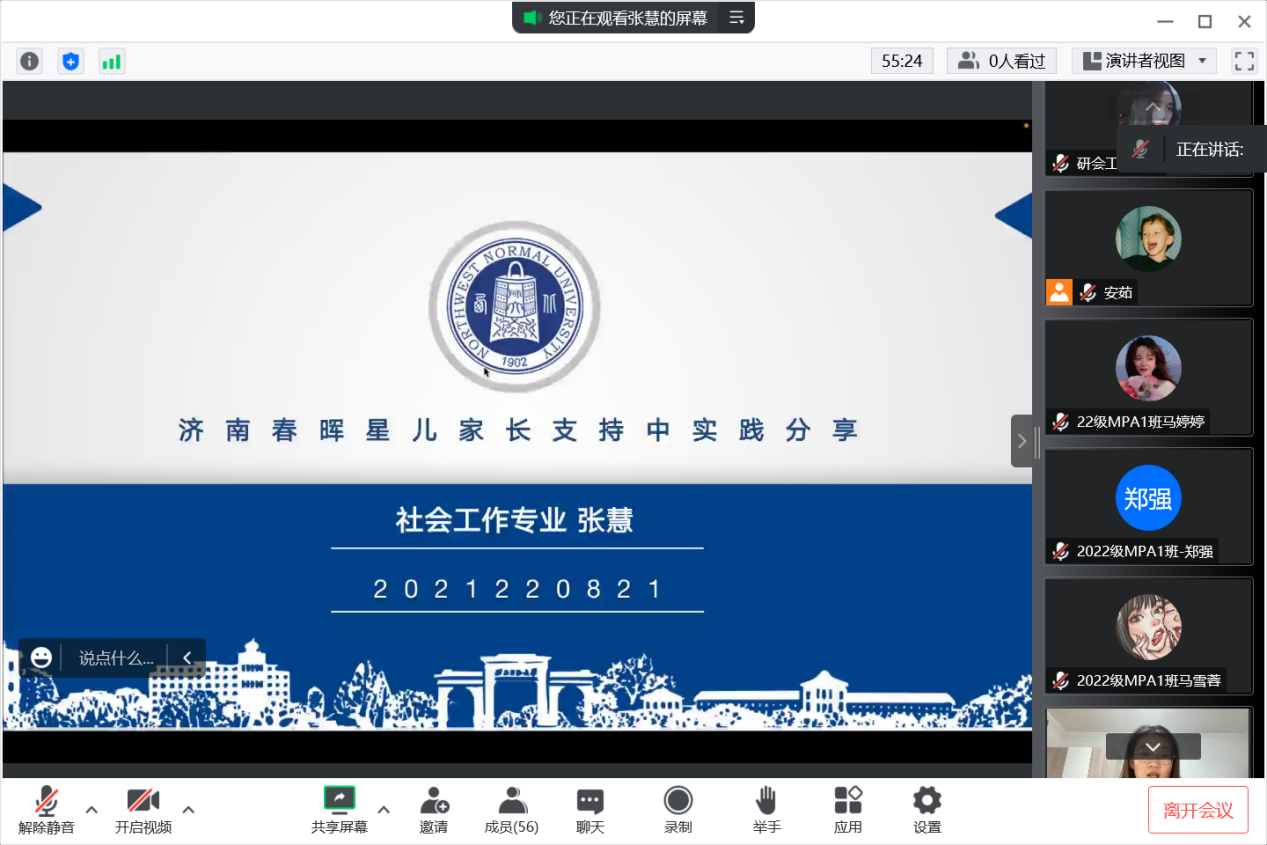Open Apps (应用) in toolbar
Image resolution: width=1267 pixels, height=845 pixels.
[x=848, y=809]
